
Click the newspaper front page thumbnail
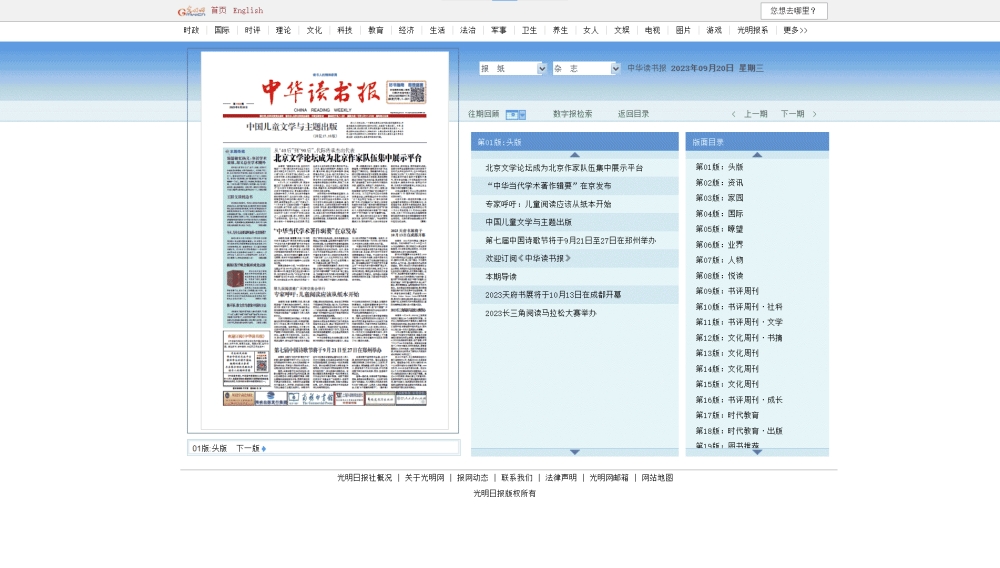(325, 241)
